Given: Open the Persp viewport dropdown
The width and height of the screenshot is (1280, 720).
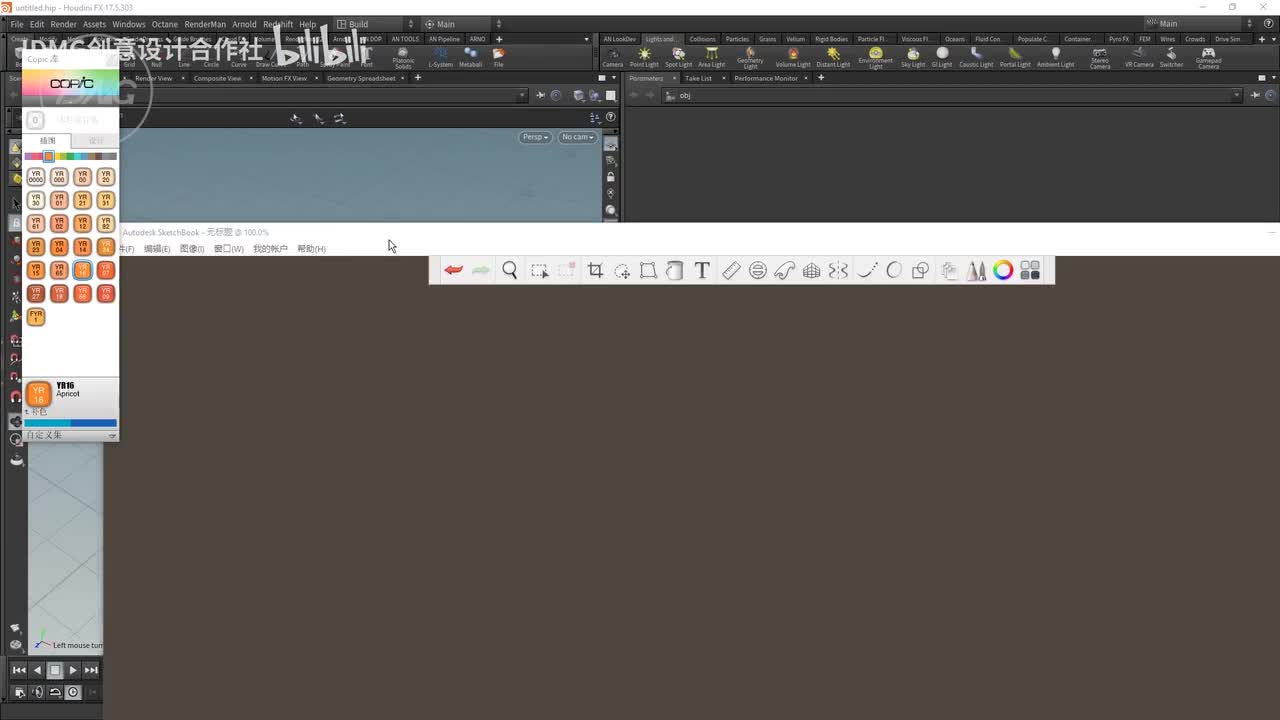Looking at the screenshot, I should [535, 137].
